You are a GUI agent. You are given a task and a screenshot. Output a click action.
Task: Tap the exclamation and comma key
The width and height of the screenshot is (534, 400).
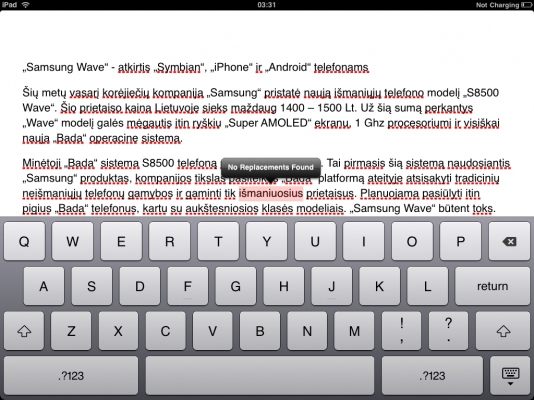tap(402, 331)
